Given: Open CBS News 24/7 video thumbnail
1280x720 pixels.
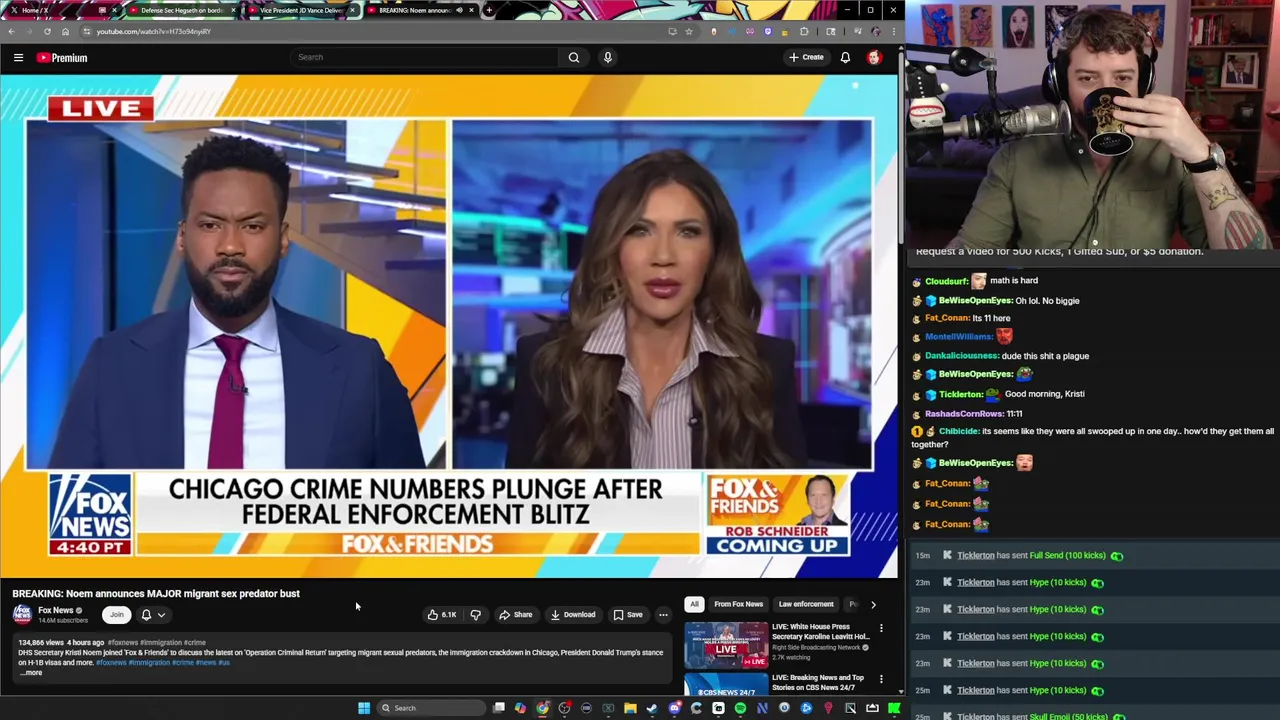Looking at the screenshot, I should pos(726,685).
